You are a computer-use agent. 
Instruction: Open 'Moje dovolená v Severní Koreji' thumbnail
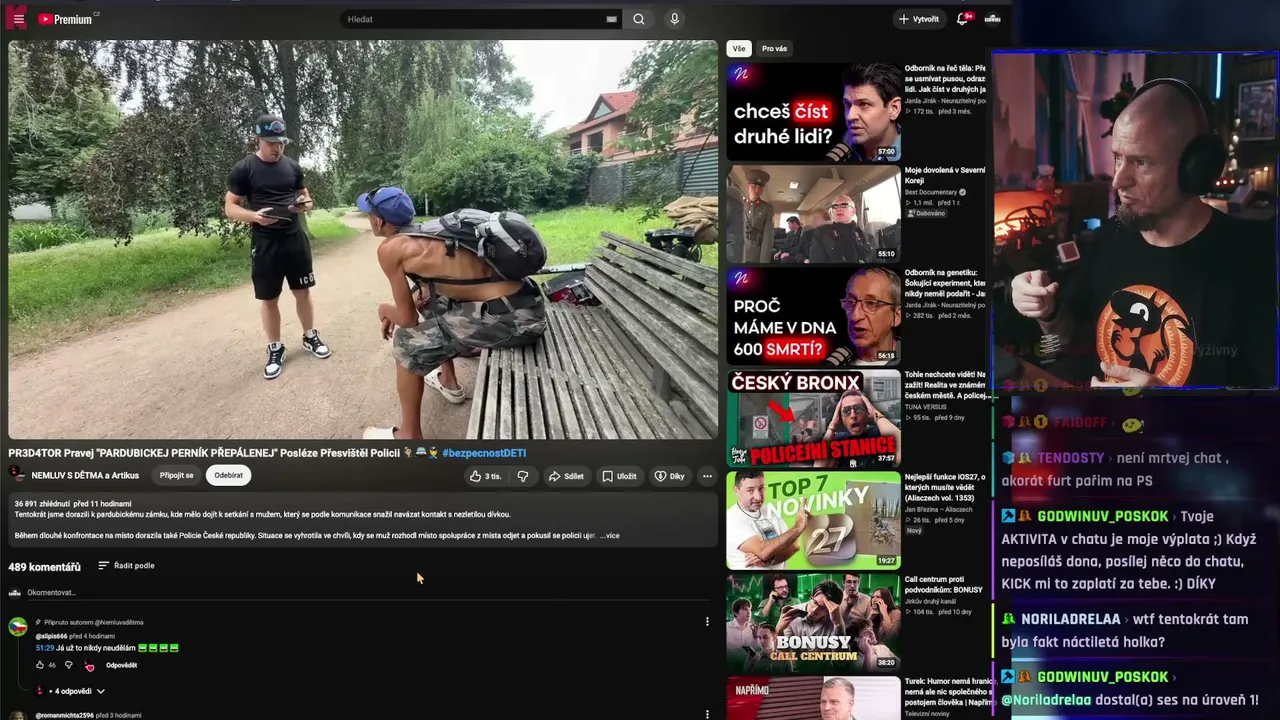click(x=814, y=214)
